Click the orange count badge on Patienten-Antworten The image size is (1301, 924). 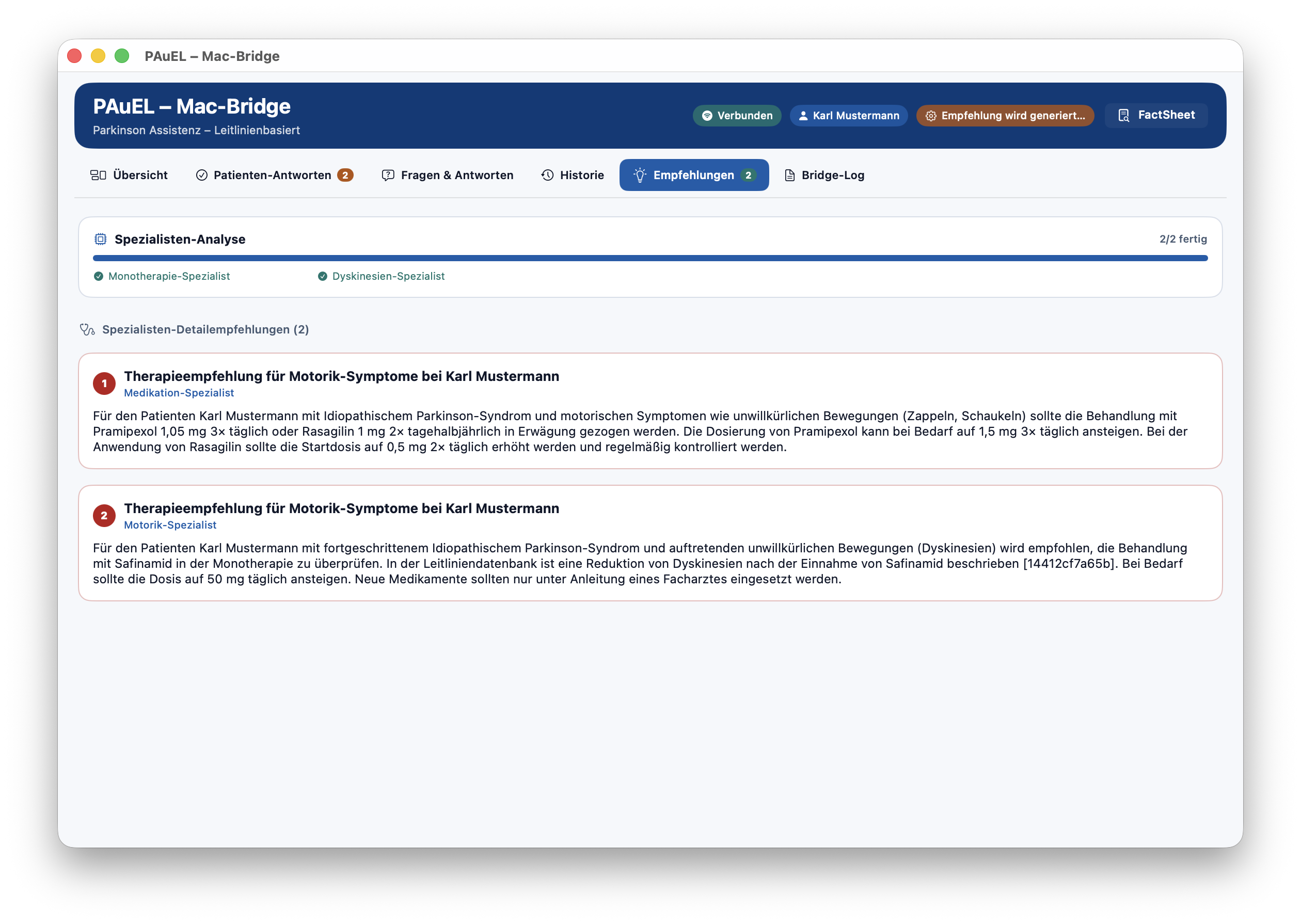[x=345, y=175]
